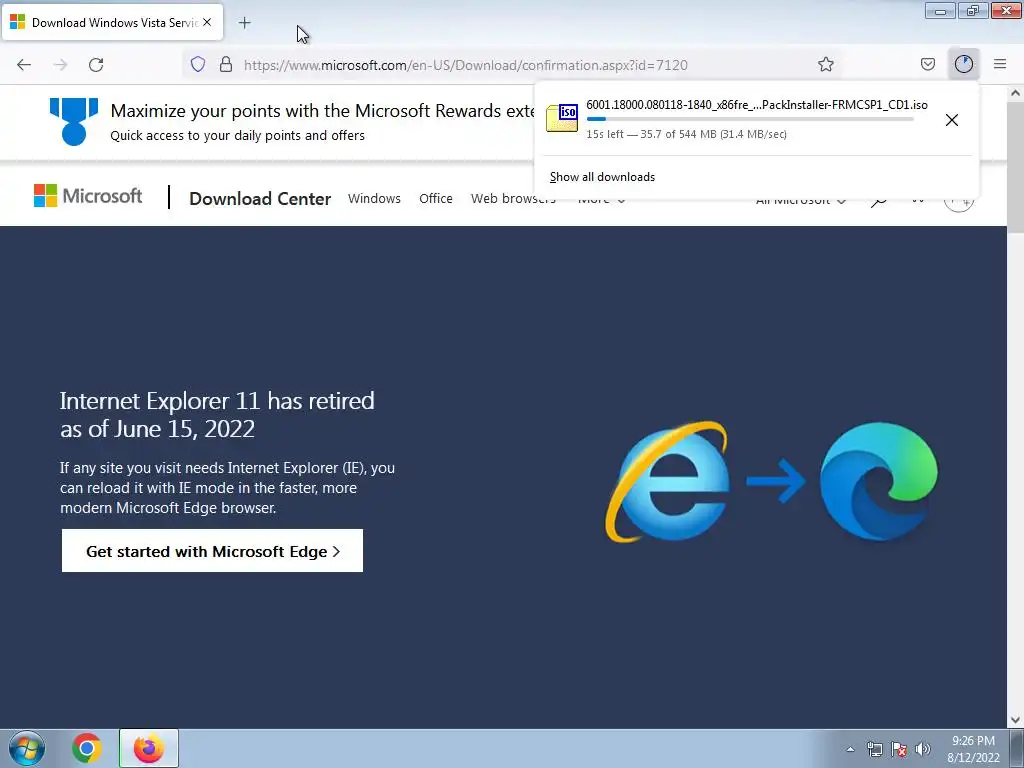1024x768 pixels.
Task: Open the Windows nav link
Action: [374, 199]
